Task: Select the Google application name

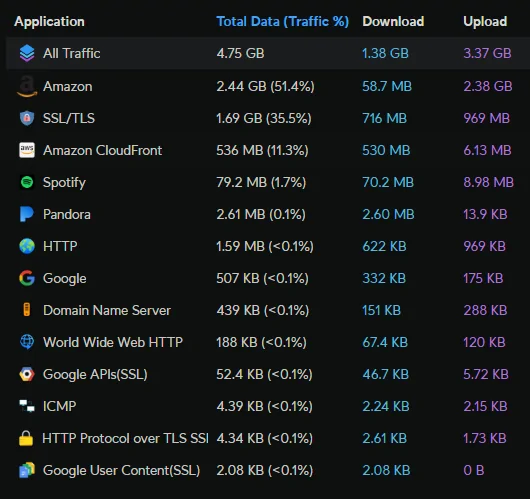Action: click(x=65, y=279)
